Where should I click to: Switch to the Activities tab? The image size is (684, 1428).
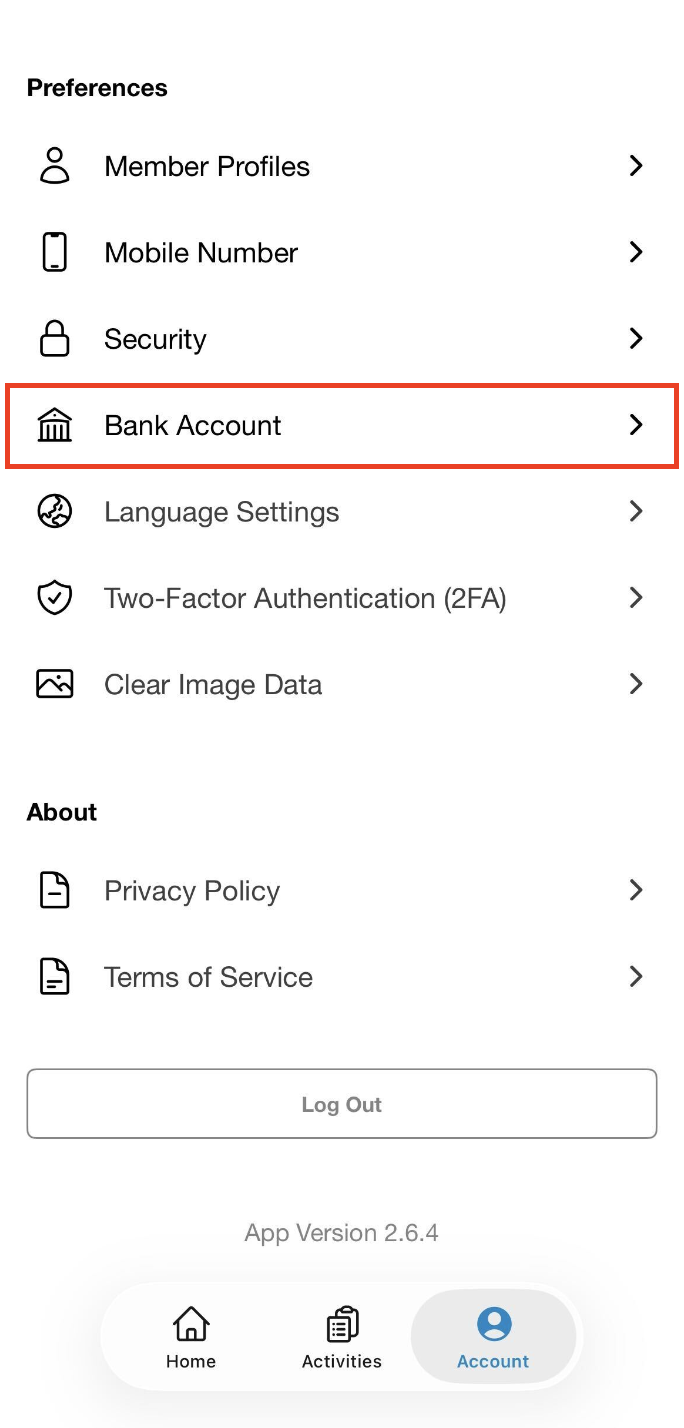click(x=342, y=1338)
